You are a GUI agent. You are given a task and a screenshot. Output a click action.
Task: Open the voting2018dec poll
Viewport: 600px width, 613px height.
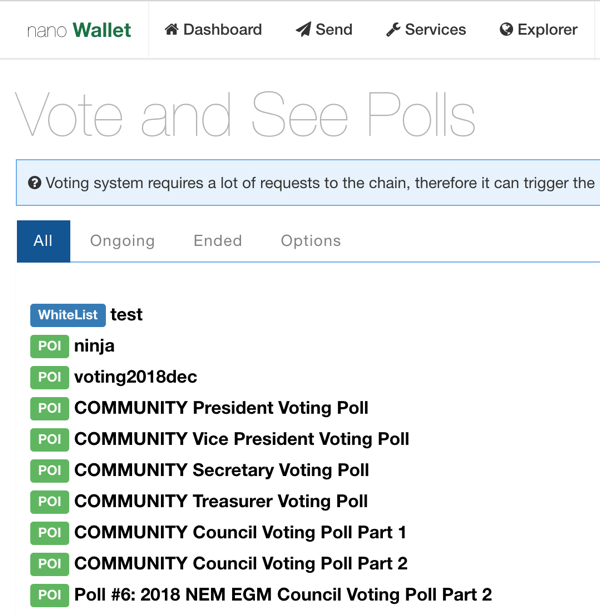(x=136, y=377)
